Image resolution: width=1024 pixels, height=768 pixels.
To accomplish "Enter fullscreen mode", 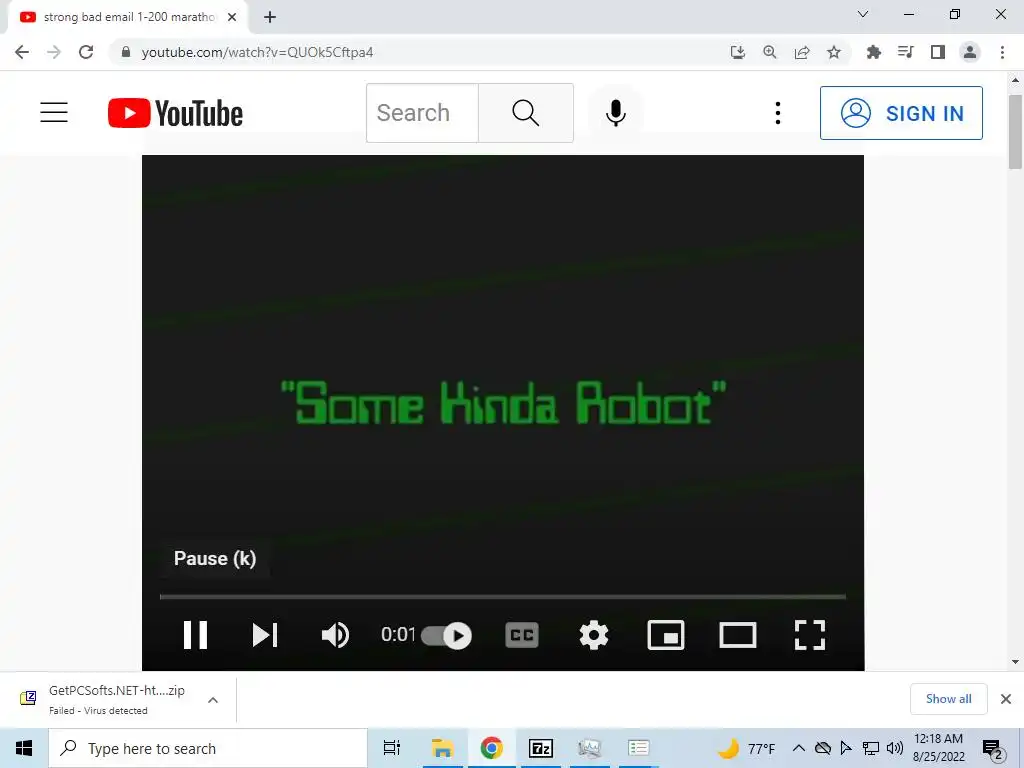I will click(x=810, y=635).
